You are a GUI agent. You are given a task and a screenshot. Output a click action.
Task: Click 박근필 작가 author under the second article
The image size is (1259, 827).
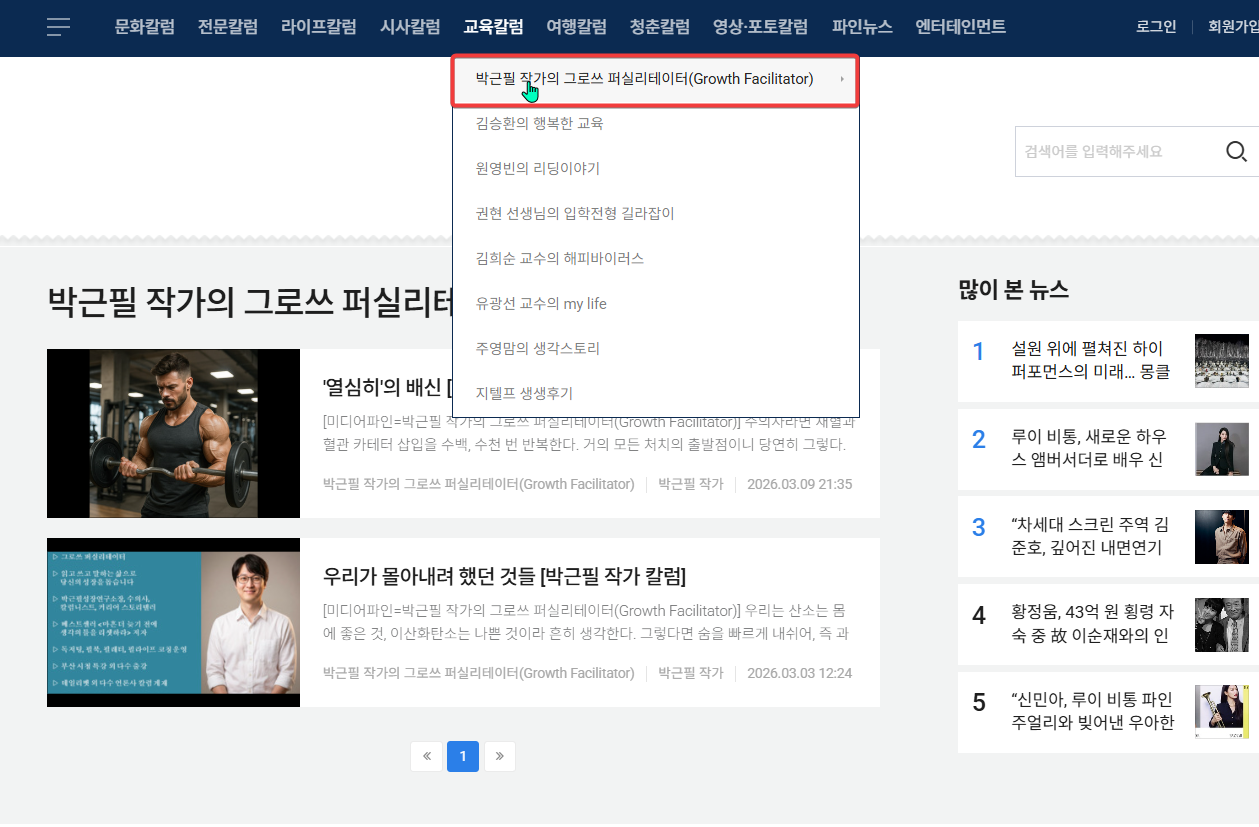691,673
